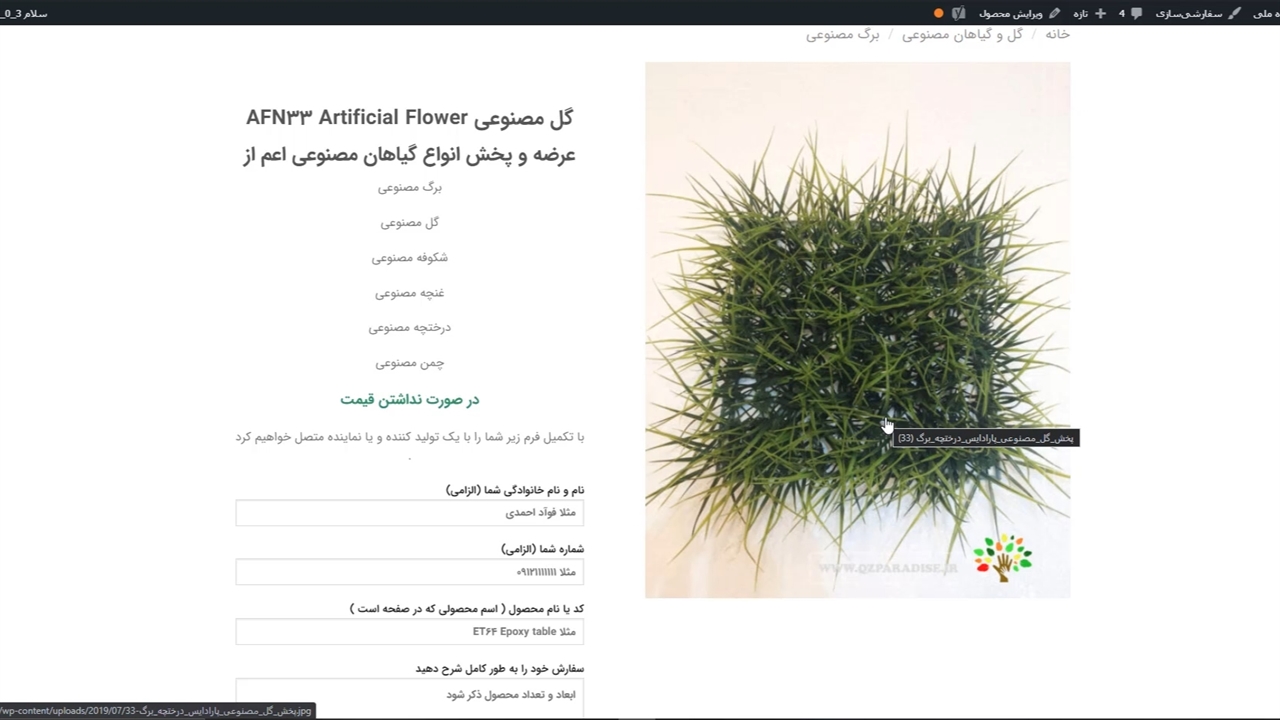
Task: Click the Yoast SEO icon in admin bar
Action: (x=959, y=13)
